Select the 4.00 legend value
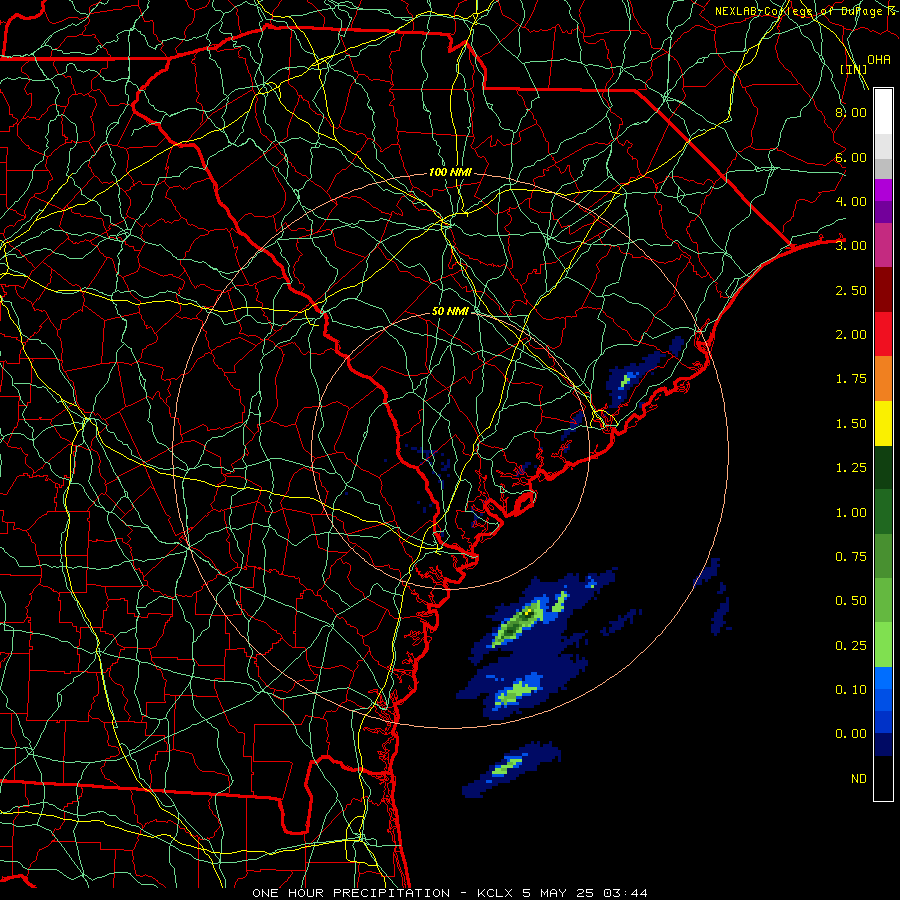The height and width of the screenshot is (900, 900). point(851,201)
